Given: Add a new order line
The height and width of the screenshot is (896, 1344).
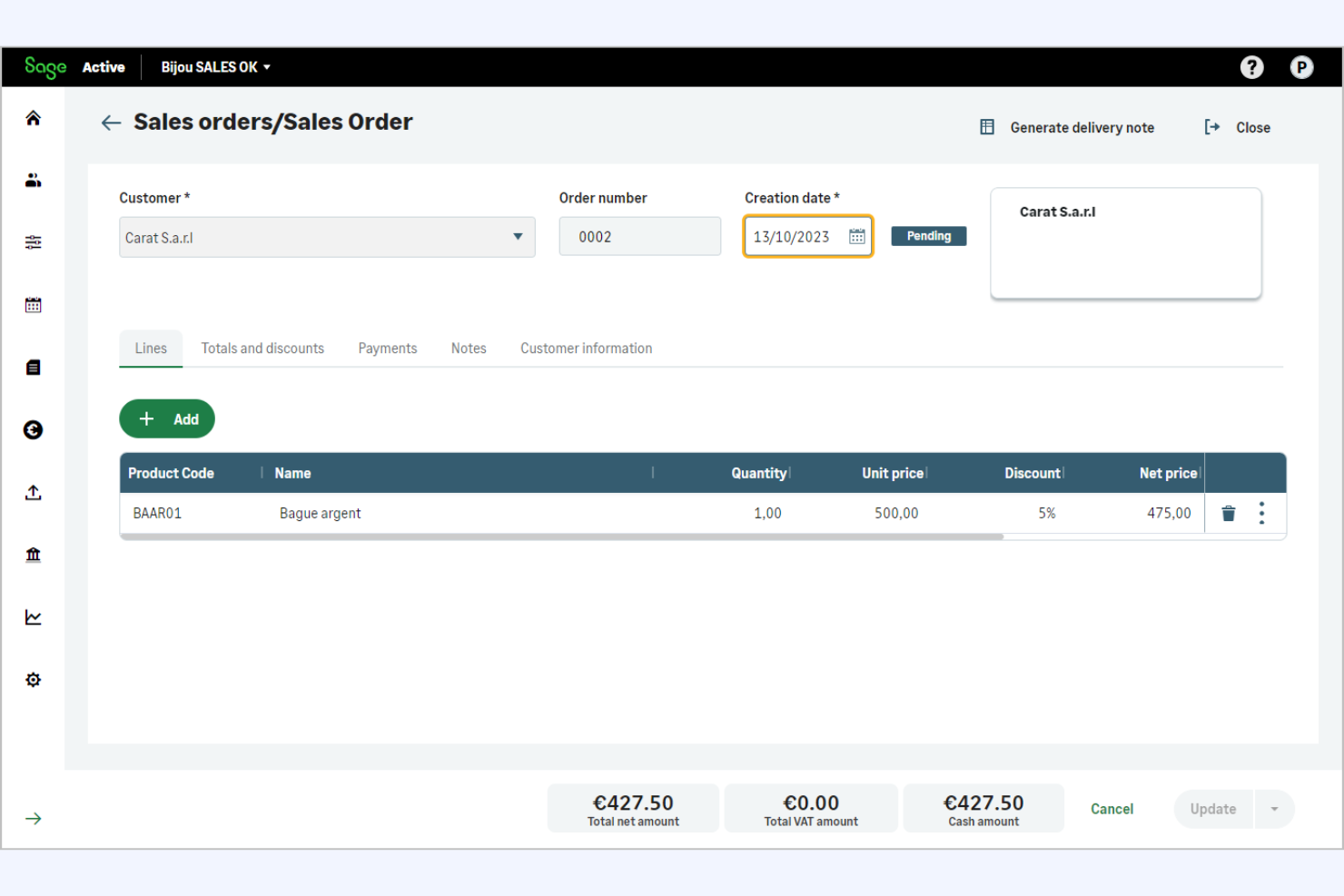Looking at the screenshot, I should click(167, 418).
